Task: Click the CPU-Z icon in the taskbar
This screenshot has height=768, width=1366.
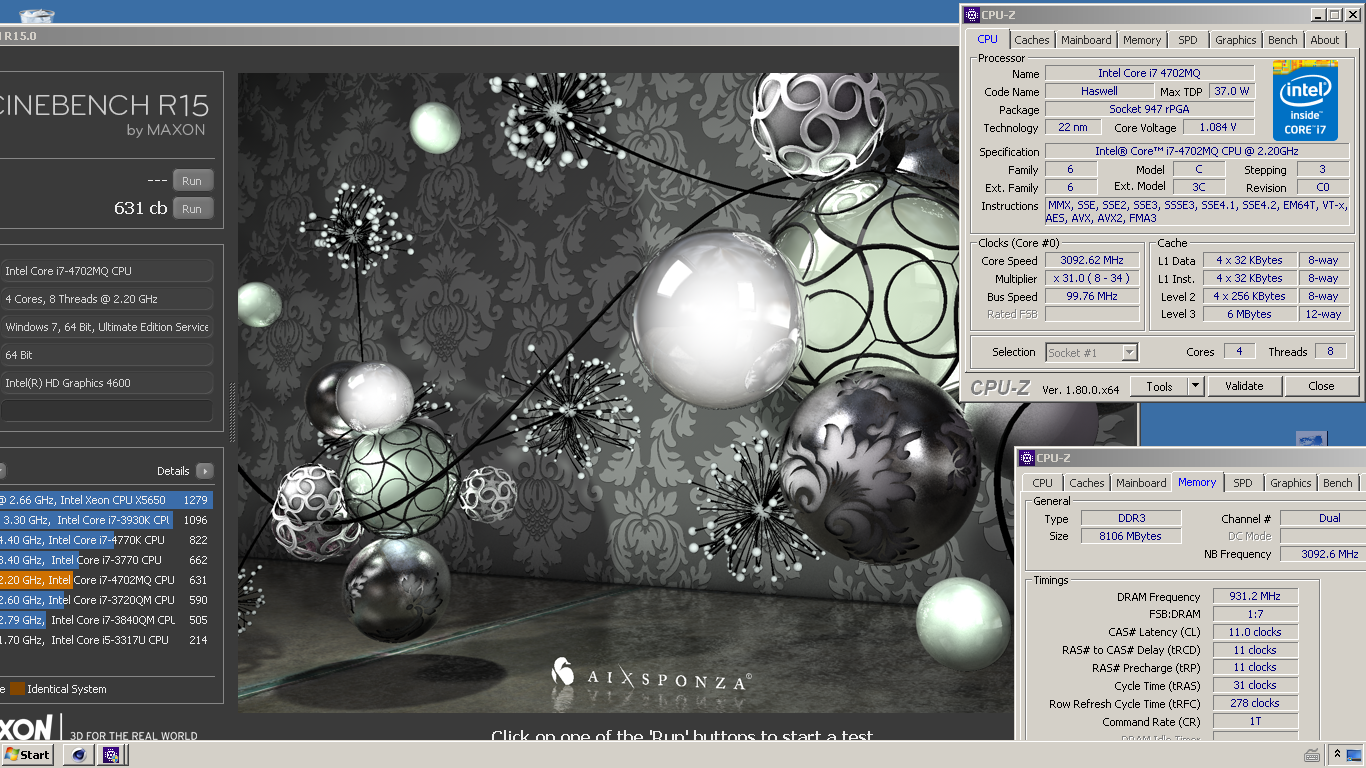Action: click(111, 755)
